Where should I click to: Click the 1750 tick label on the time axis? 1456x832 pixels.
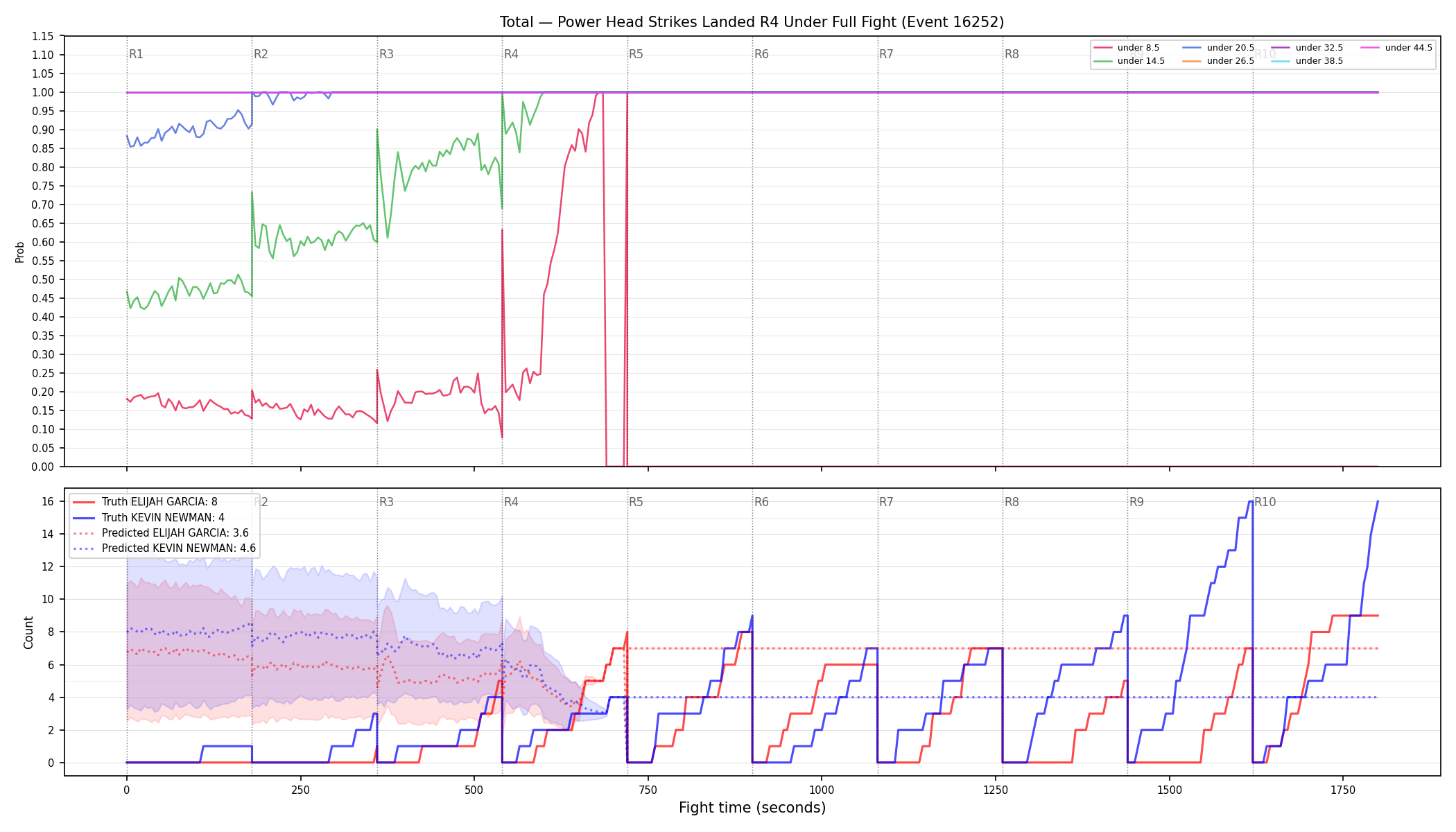coord(1343,790)
